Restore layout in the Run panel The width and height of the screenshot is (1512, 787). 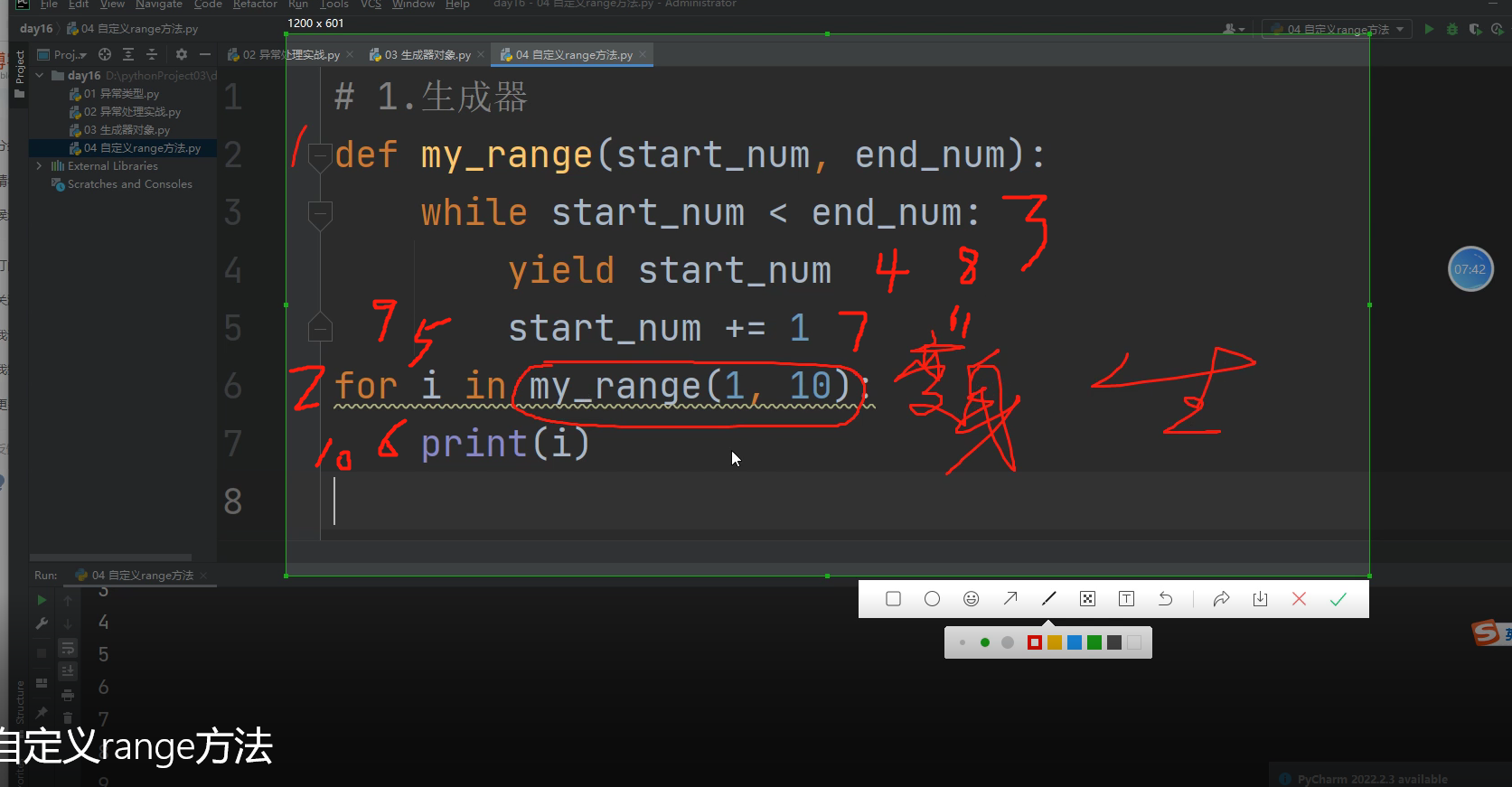(x=42, y=683)
